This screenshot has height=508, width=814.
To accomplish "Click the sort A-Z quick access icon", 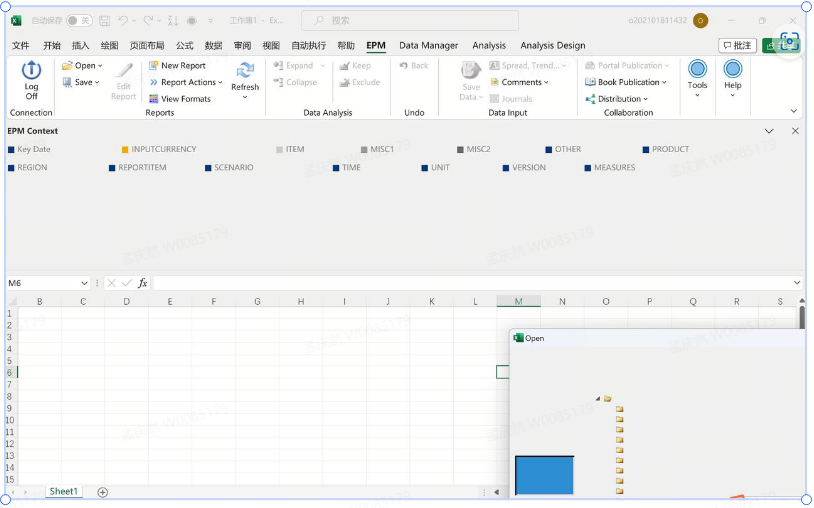I will click(x=173, y=21).
